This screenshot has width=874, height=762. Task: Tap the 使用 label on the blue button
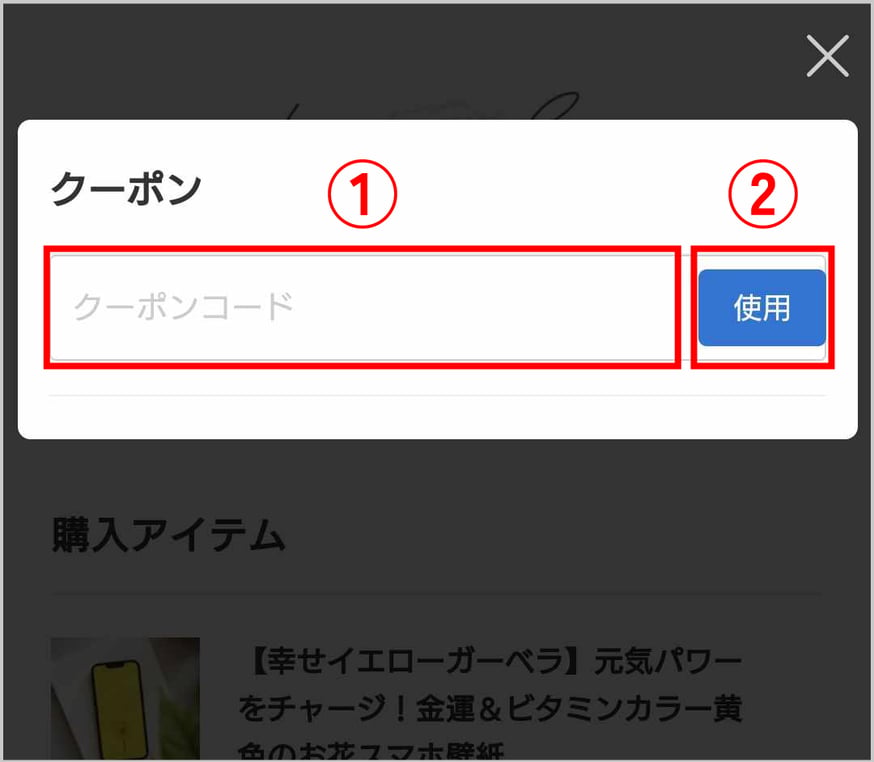[762, 308]
